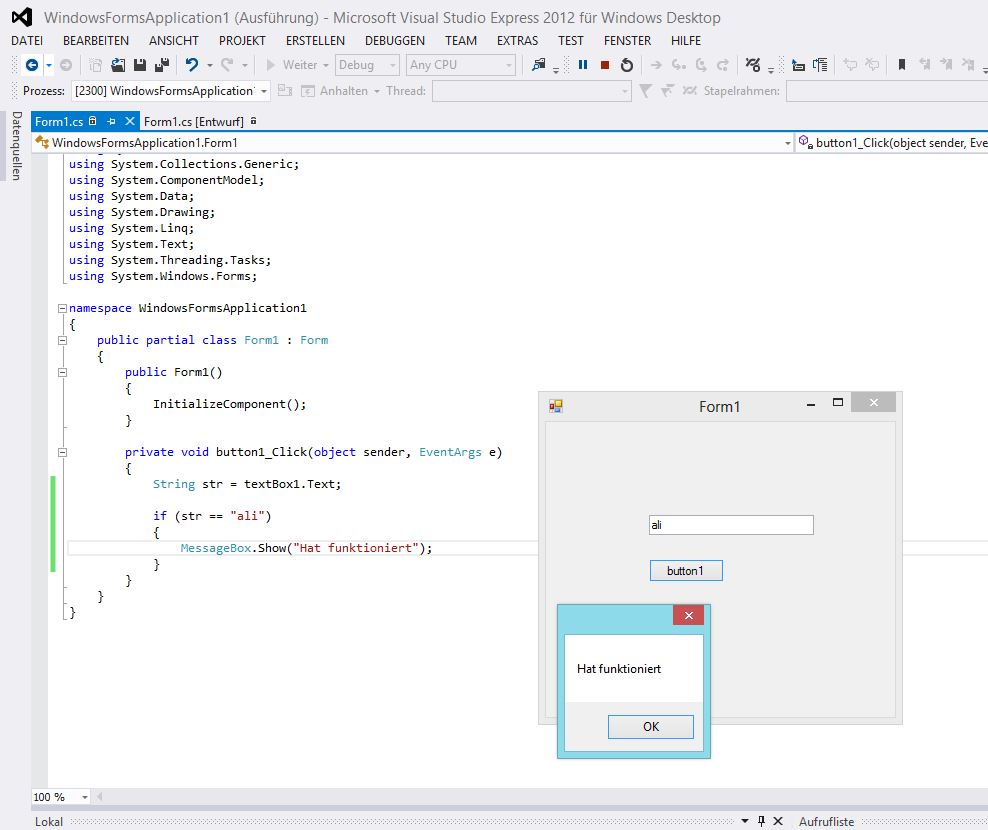Click the Navigate Backward icon
Screen dimensions: 988x830
[32, 65]
